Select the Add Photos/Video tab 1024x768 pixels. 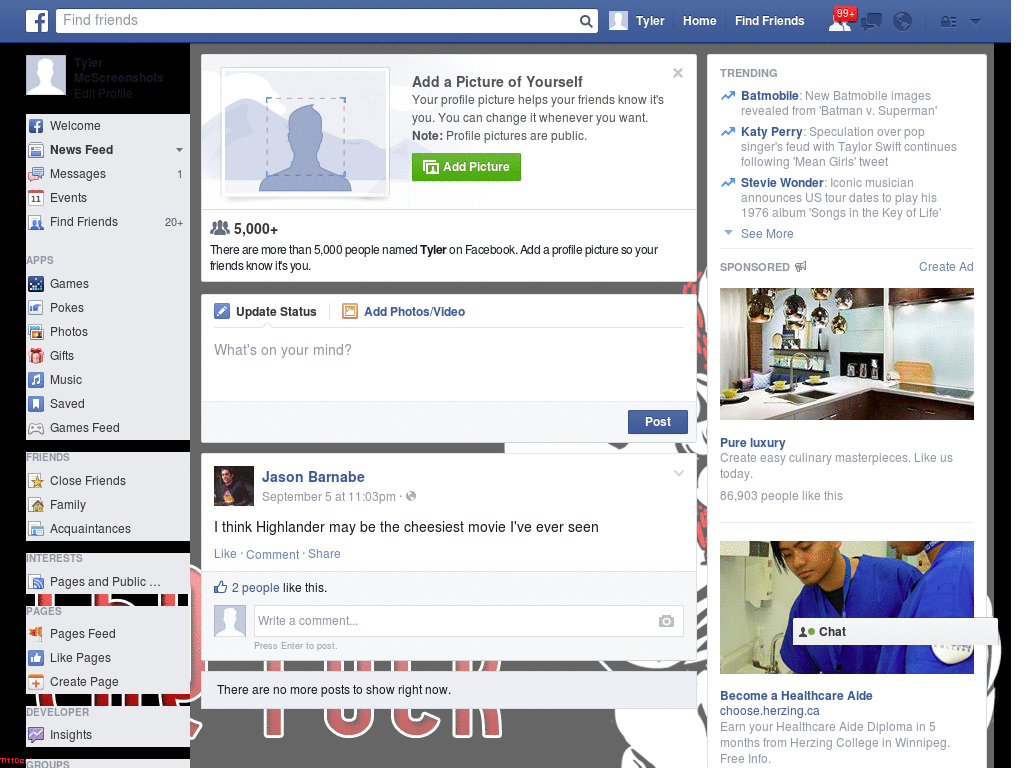coord(404,312)
